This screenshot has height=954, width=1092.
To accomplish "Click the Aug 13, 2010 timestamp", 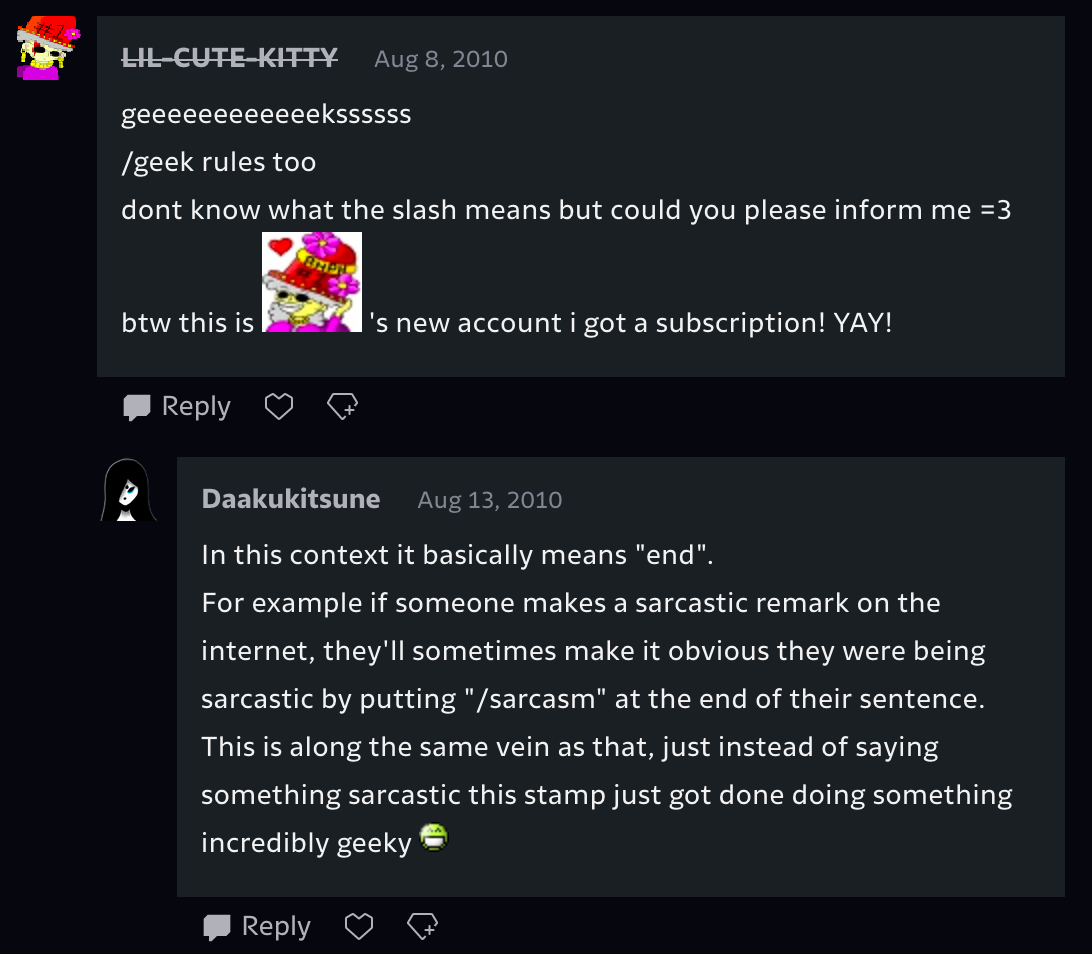I will coord(490,499).
